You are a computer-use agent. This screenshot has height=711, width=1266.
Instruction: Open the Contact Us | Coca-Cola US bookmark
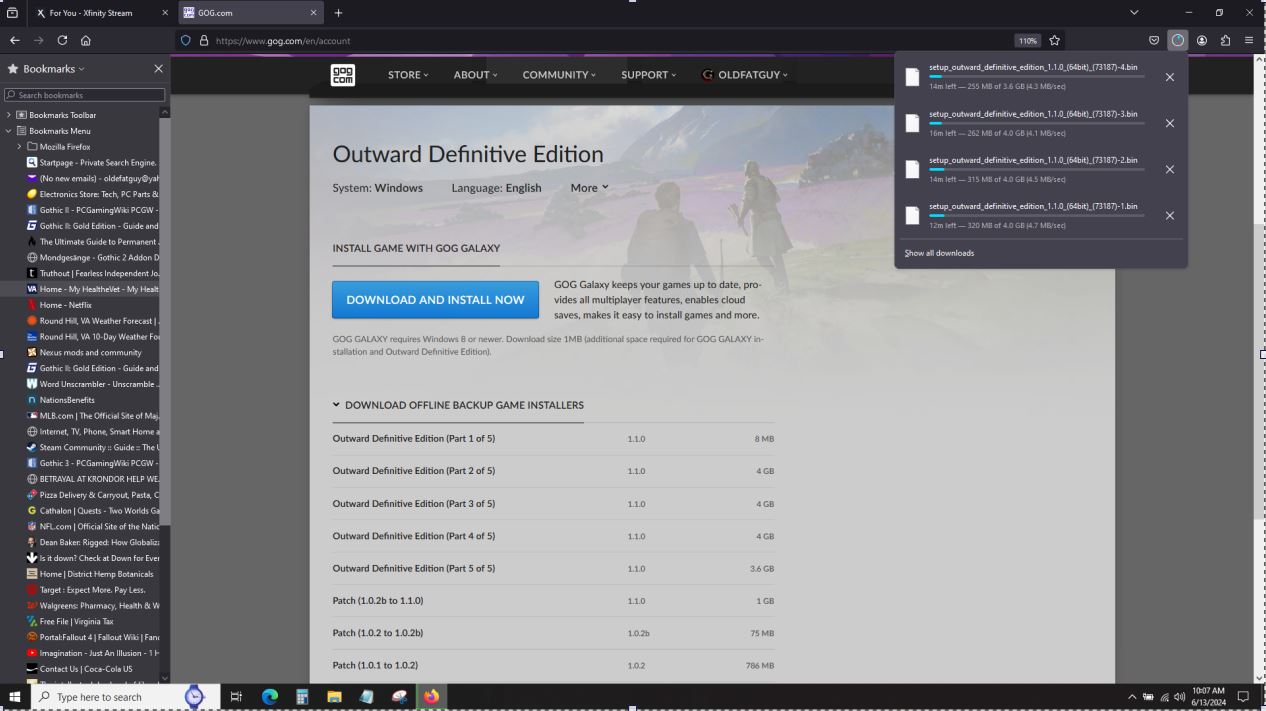[80, 669]
